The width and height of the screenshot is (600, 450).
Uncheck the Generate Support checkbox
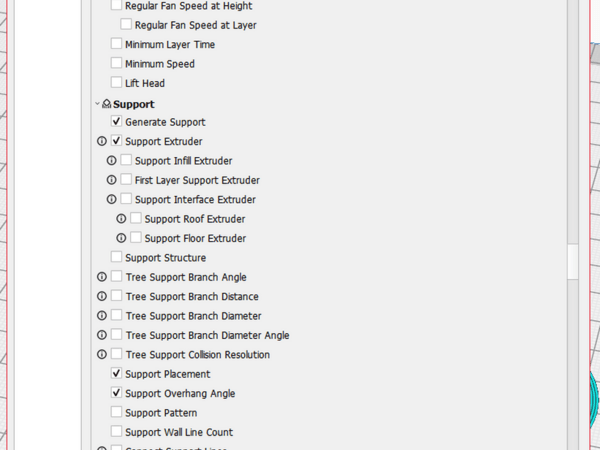117,122
